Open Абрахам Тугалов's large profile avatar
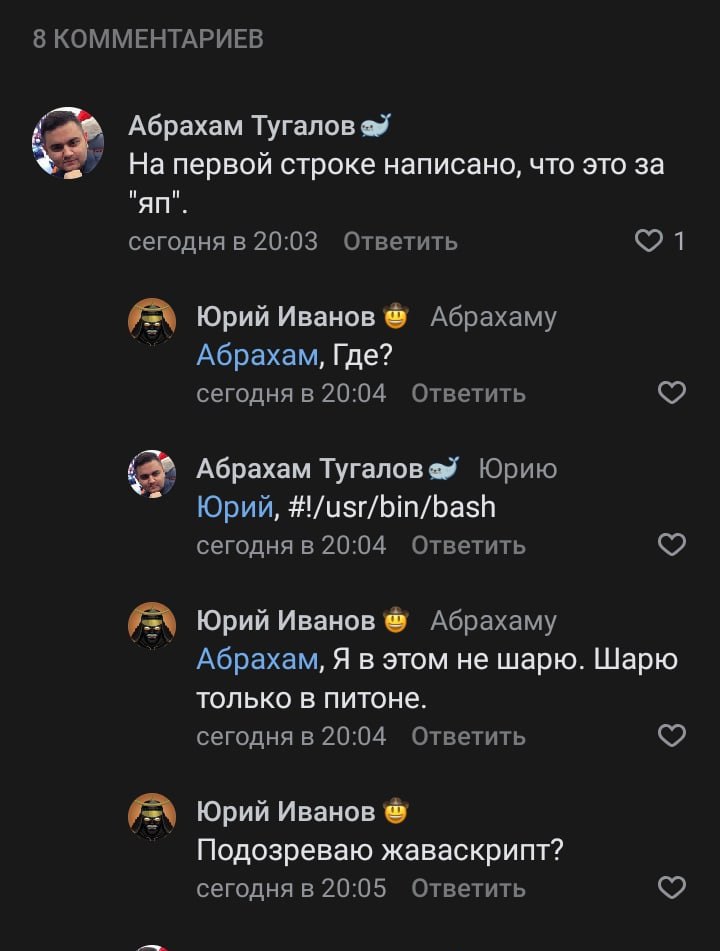The image size is (720, 951). tap(68, 143)
